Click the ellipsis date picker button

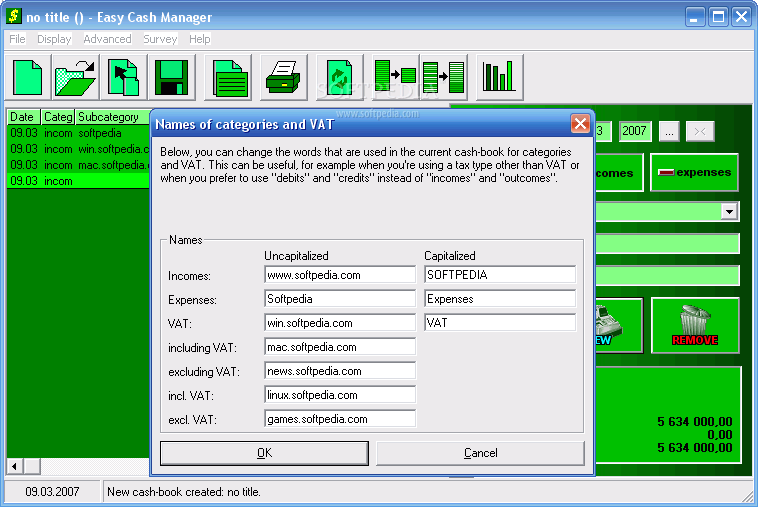(x=669, y=131)
